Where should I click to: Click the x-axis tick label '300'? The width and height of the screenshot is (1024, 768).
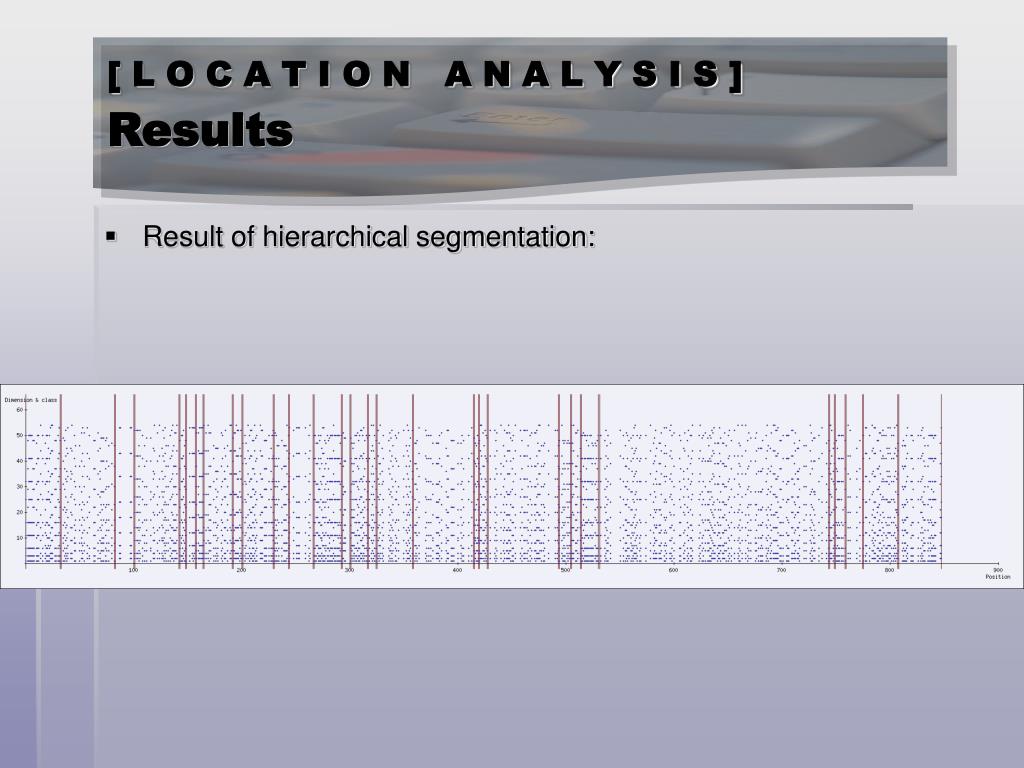(349, 570)
